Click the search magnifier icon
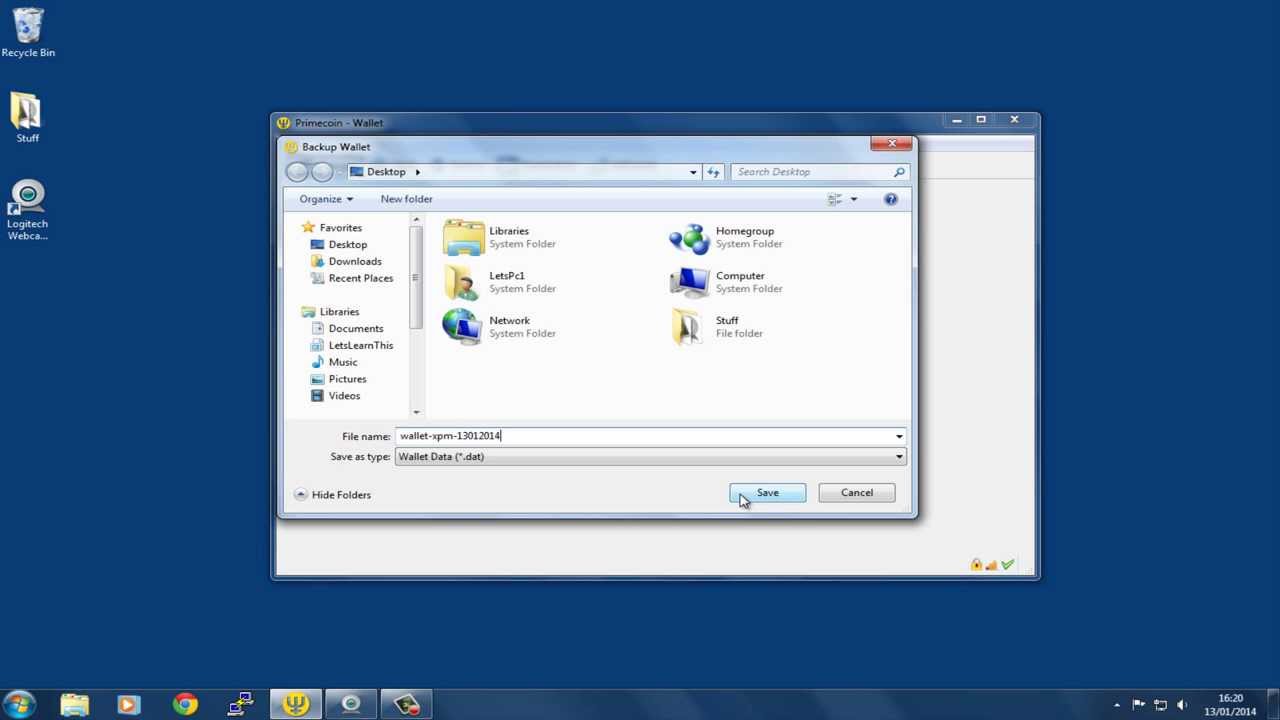1280x720 pixels. pyautogui.click(x=899, y=172)
